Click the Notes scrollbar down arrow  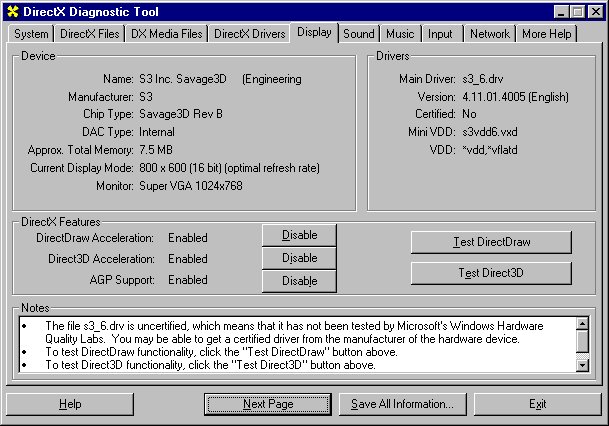582,365
